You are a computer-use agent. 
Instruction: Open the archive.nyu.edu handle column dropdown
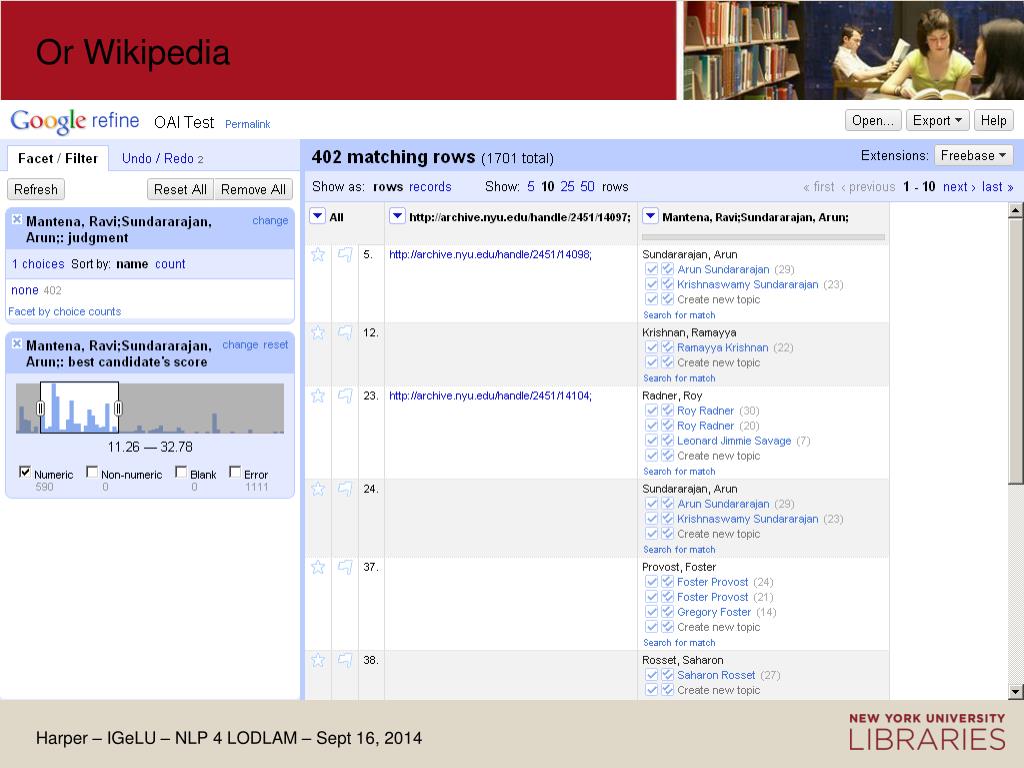[x=397, y=216]
